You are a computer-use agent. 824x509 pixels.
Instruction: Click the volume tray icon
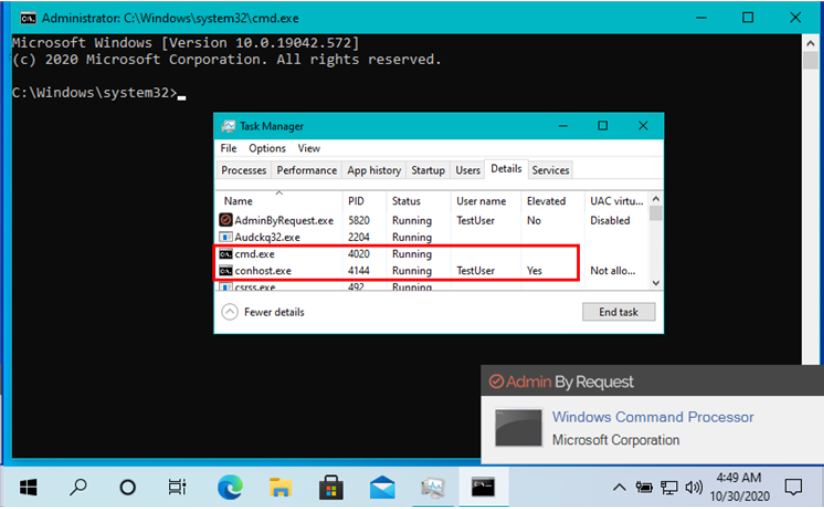pyautogui.click(x=694, y=487)
